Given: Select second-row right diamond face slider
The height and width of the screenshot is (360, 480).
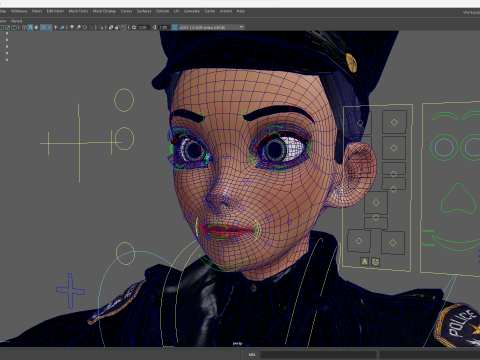Looking at the screenshot, I should 394,148.
